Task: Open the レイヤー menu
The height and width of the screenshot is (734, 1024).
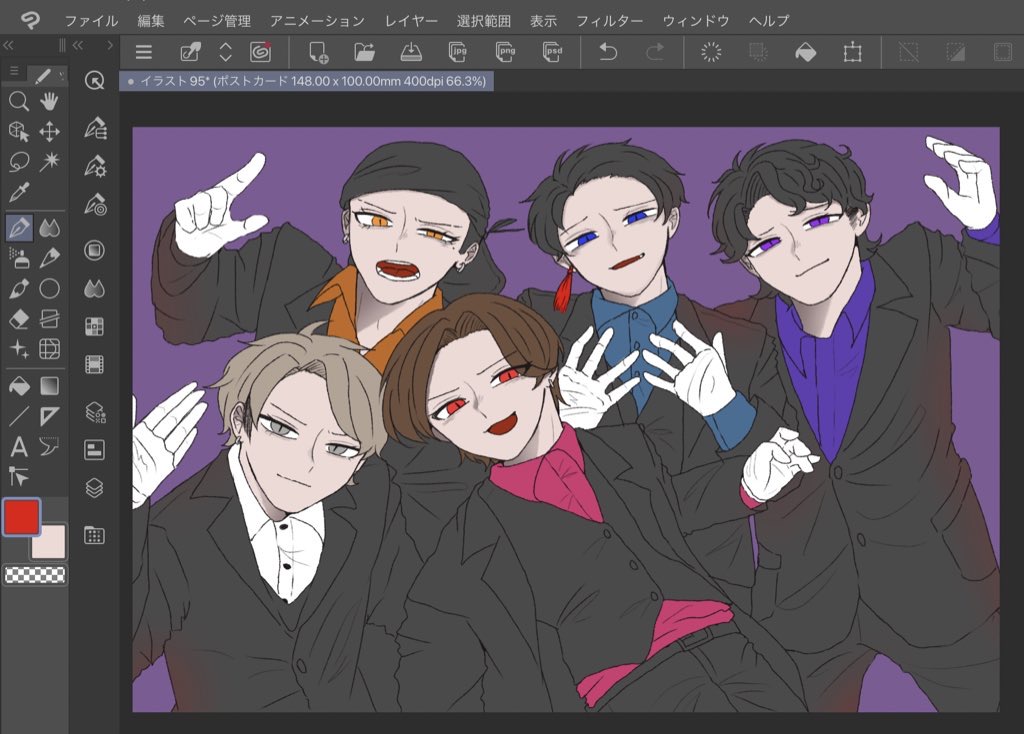Action: pyautogui.click(x=411, y=20)
